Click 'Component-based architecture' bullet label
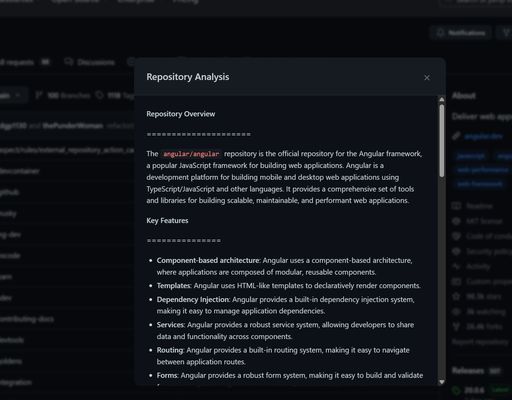Screen dimensions: 512x400 click(208, 260)
